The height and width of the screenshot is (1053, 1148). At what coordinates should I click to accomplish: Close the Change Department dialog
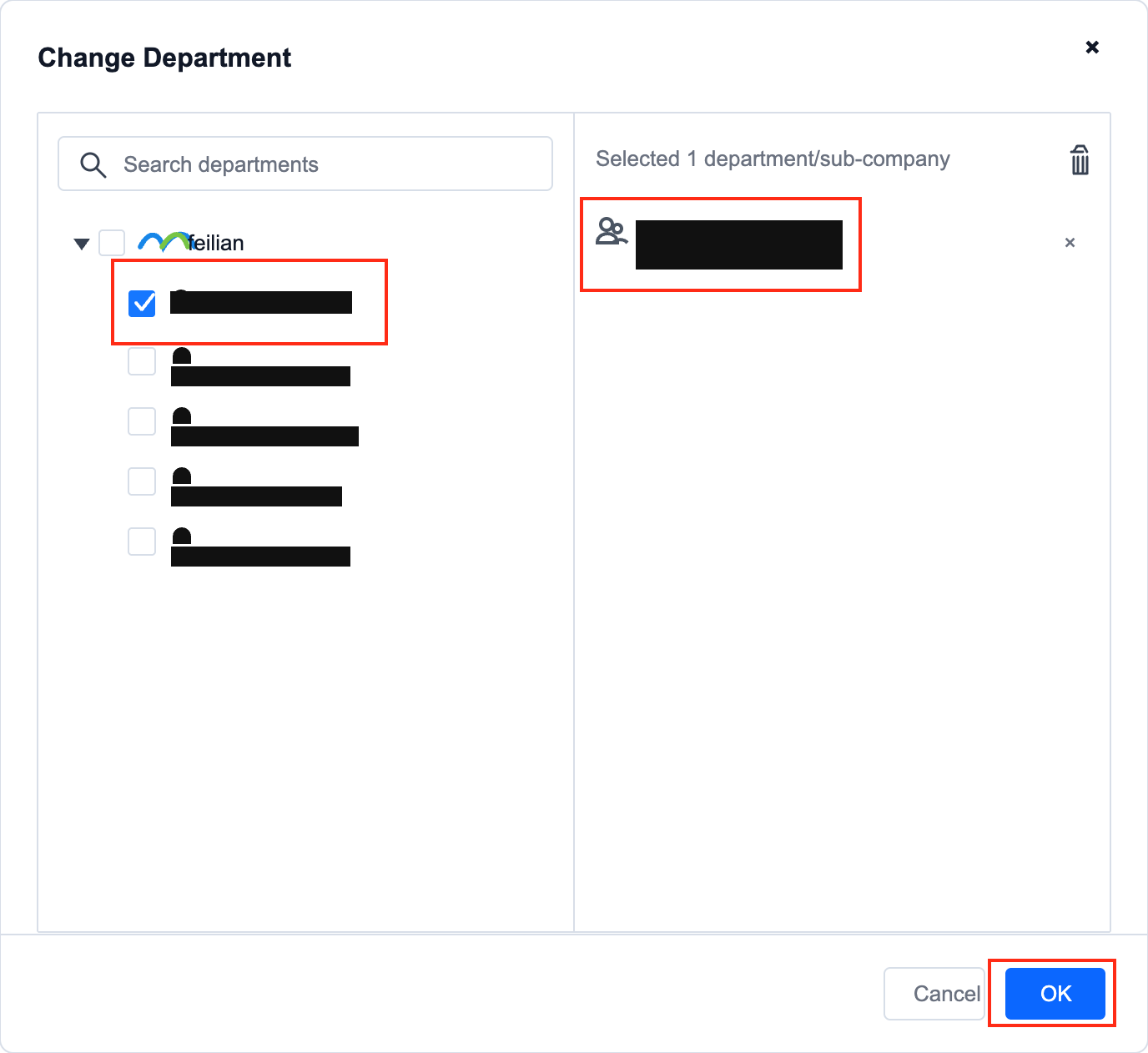click(x=1091, y=48)
